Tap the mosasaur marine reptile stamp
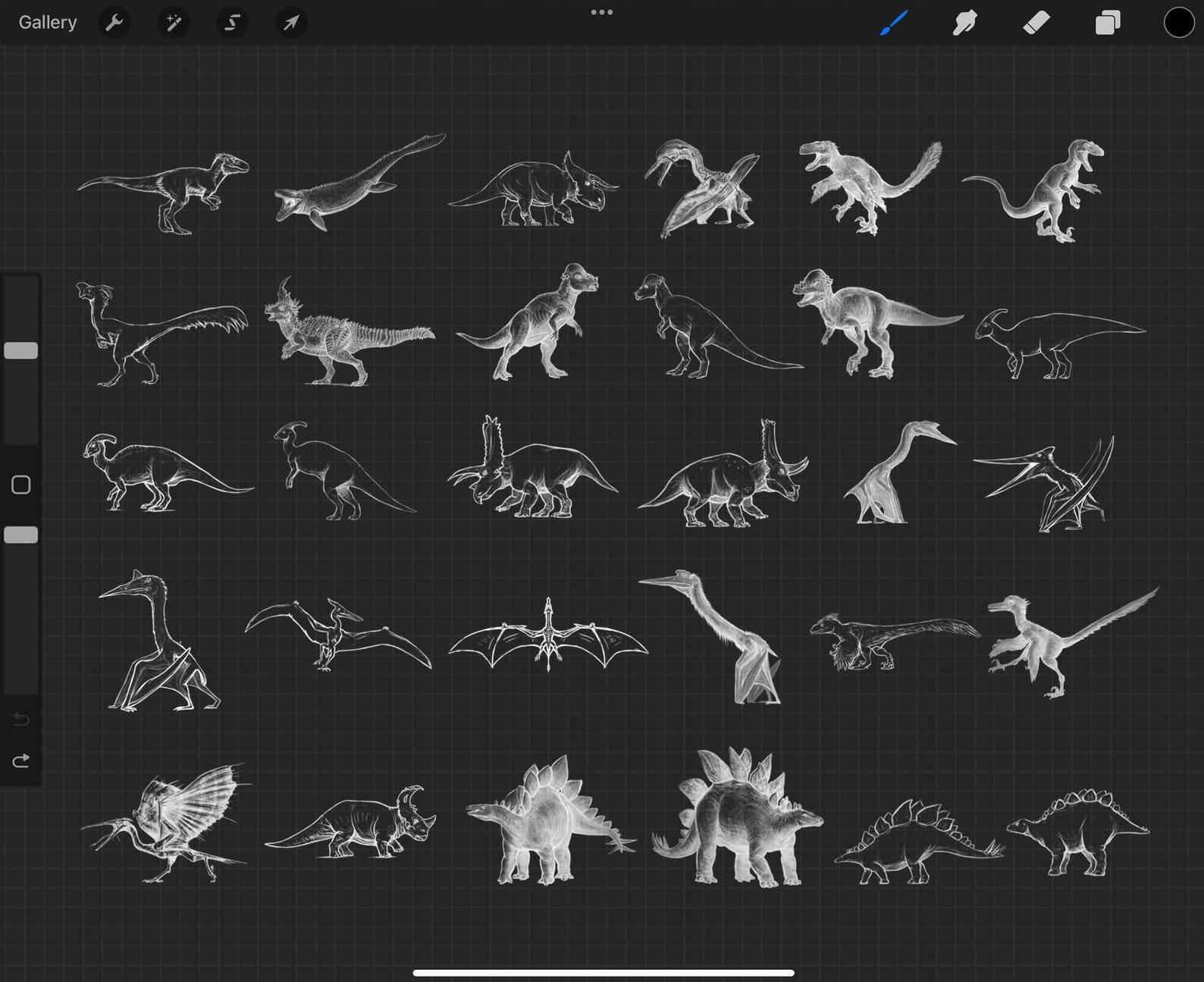This screenshot has height=982, width=1204. pyautogui.click(x=360, y=182)
